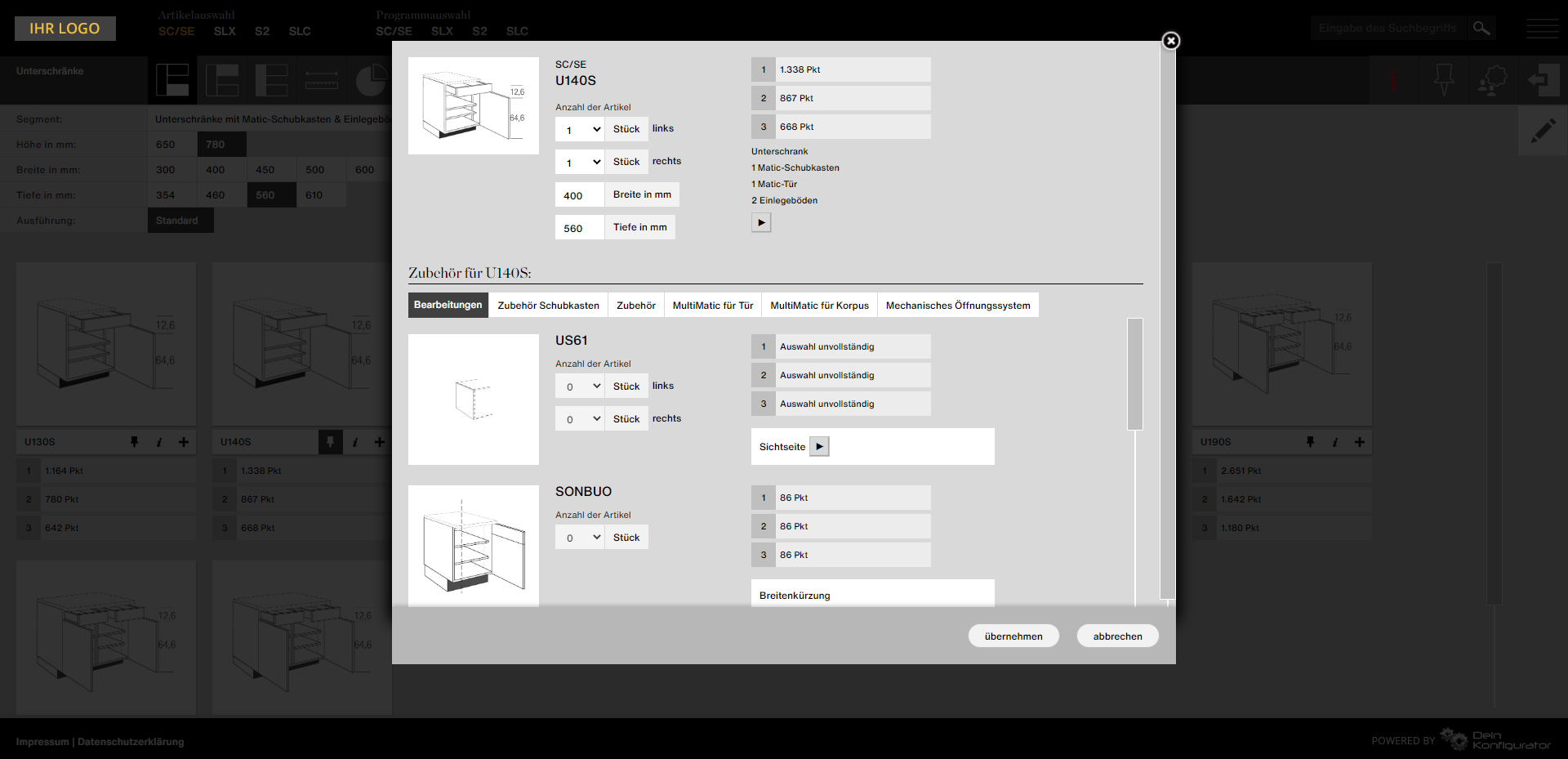Open U140S links quantity dropdown
The width and height of the screenshot is (1568, 759).
pos(580,129)
